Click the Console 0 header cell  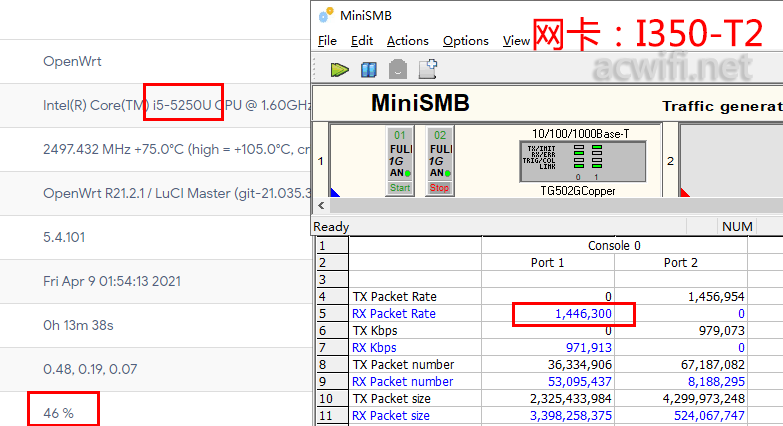coord(614,245)
